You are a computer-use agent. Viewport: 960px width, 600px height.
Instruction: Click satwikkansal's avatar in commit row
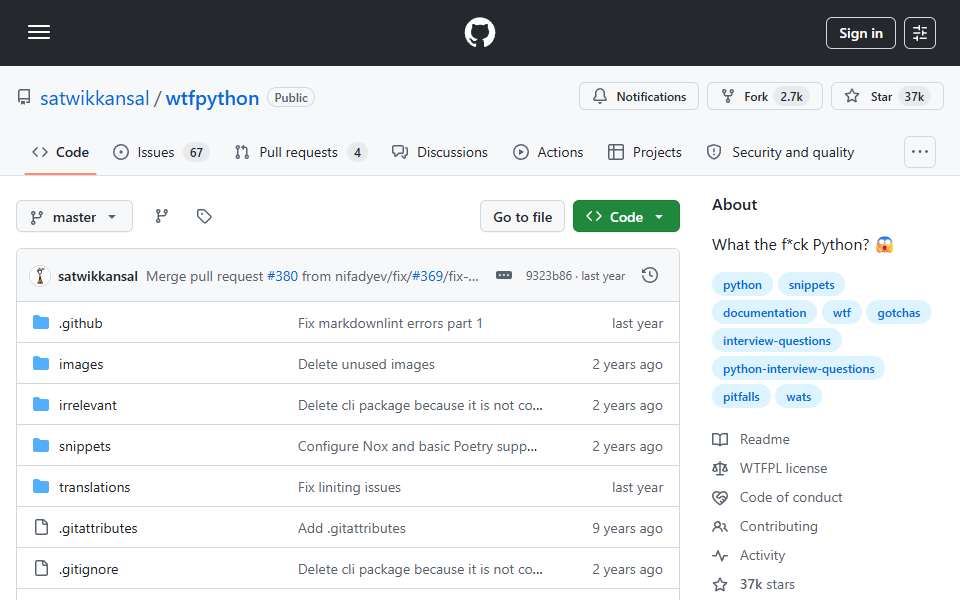click(40, 276)
